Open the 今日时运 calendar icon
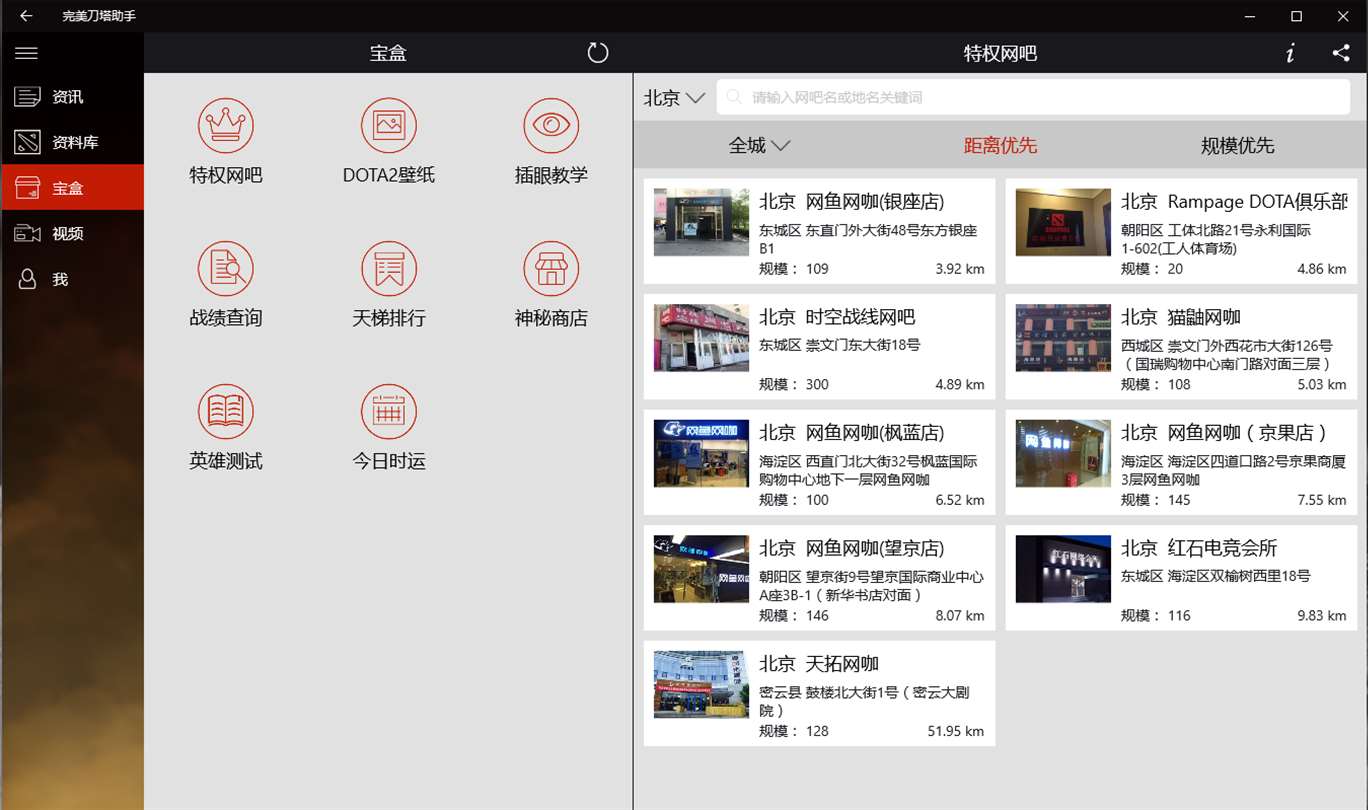Screen dimensions: 1368x810 (x=389, y=411)
